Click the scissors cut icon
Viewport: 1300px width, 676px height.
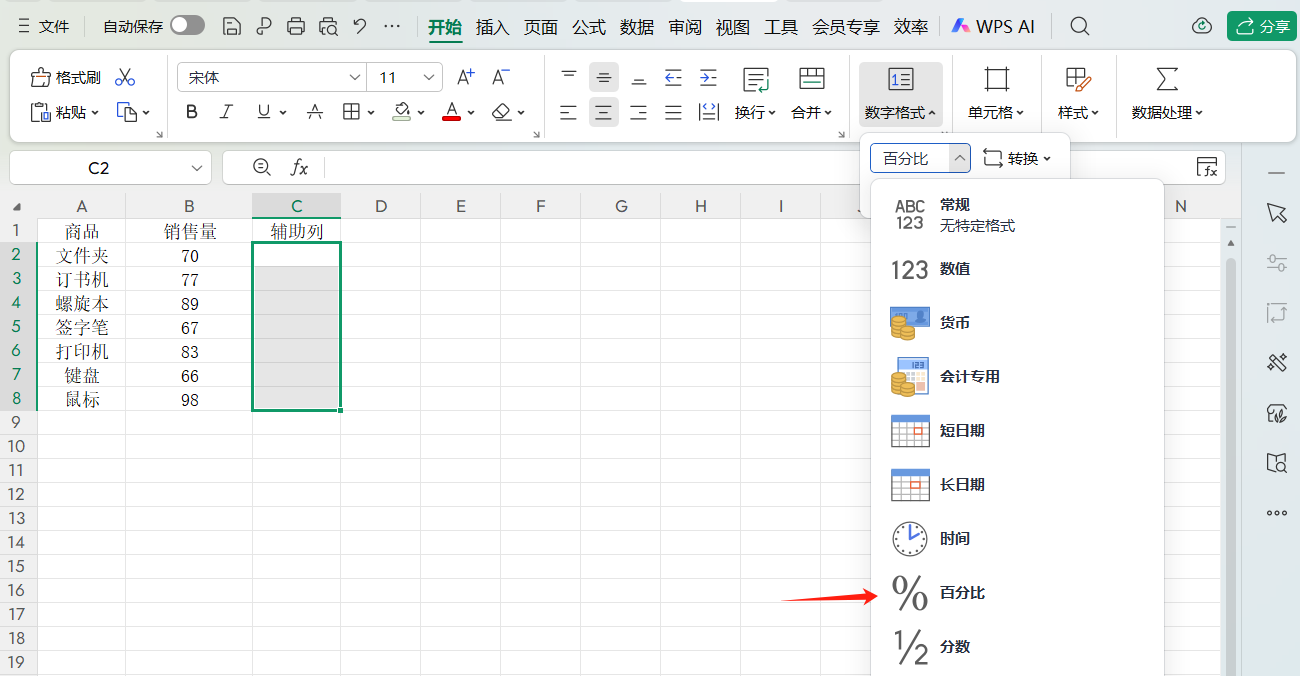click(x=125, y=78)
